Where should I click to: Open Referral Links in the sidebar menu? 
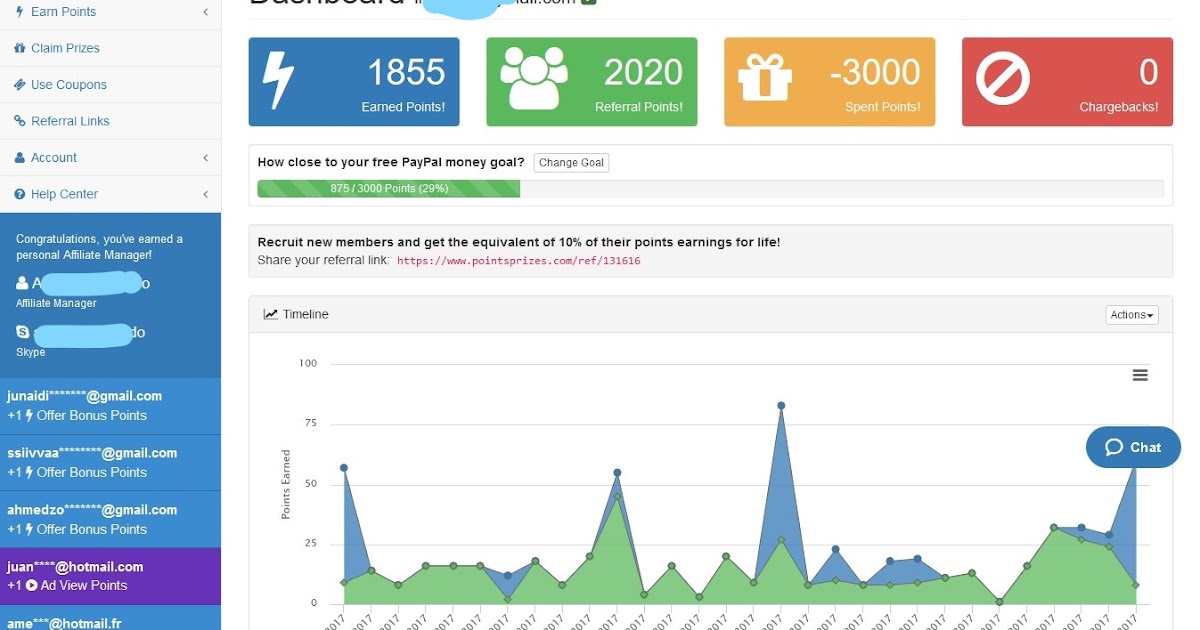[x=110, y=121]
